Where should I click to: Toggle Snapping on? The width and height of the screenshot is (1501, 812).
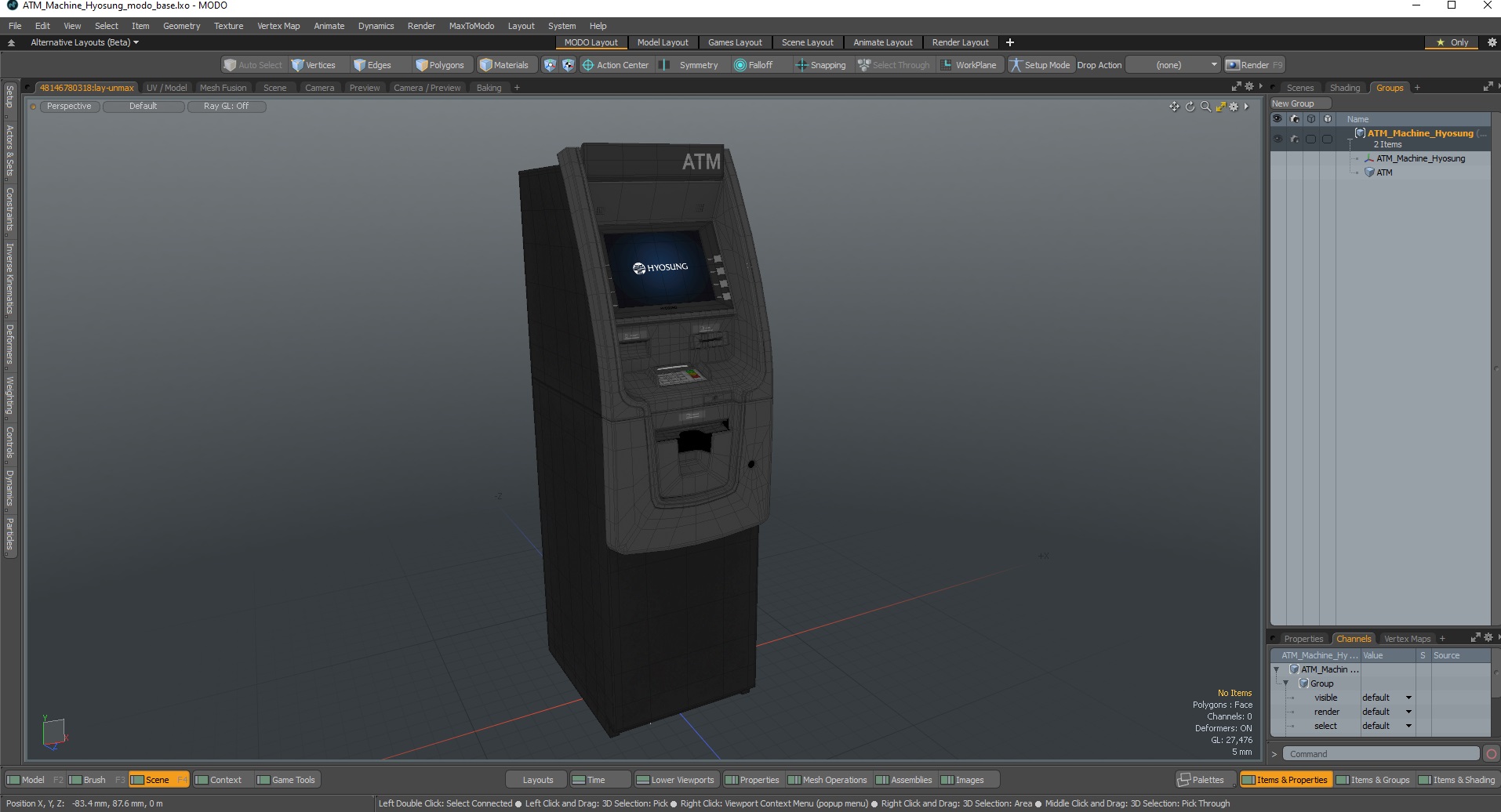tap(821, 65)
